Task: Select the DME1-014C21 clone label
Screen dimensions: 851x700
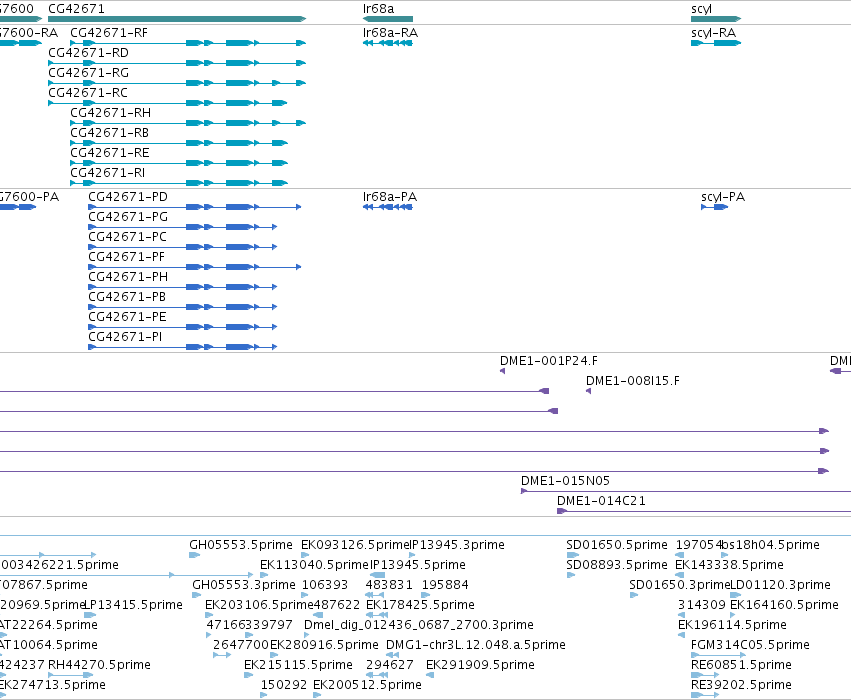Action: point(601,501)
